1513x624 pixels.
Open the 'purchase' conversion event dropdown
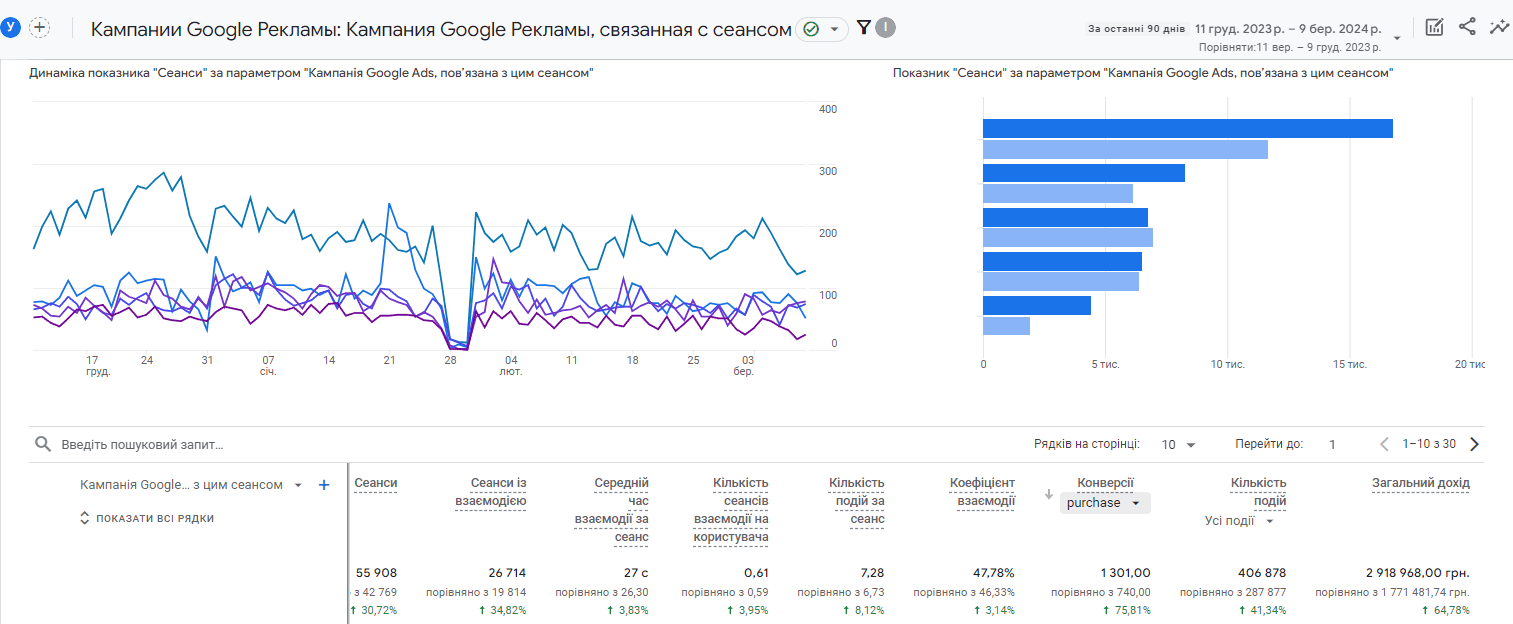click(1105, 503)
